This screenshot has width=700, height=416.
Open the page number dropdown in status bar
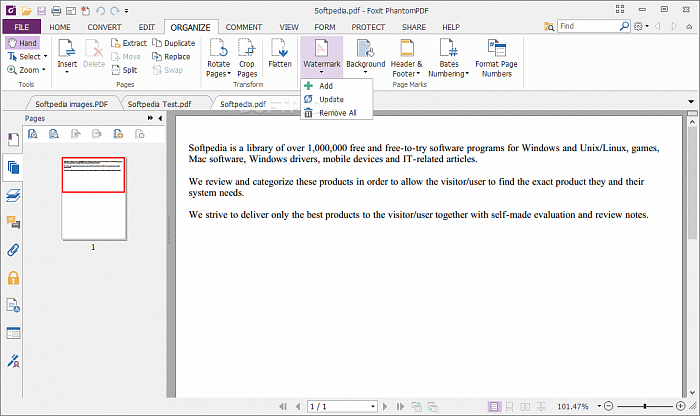tap(372, 407)
